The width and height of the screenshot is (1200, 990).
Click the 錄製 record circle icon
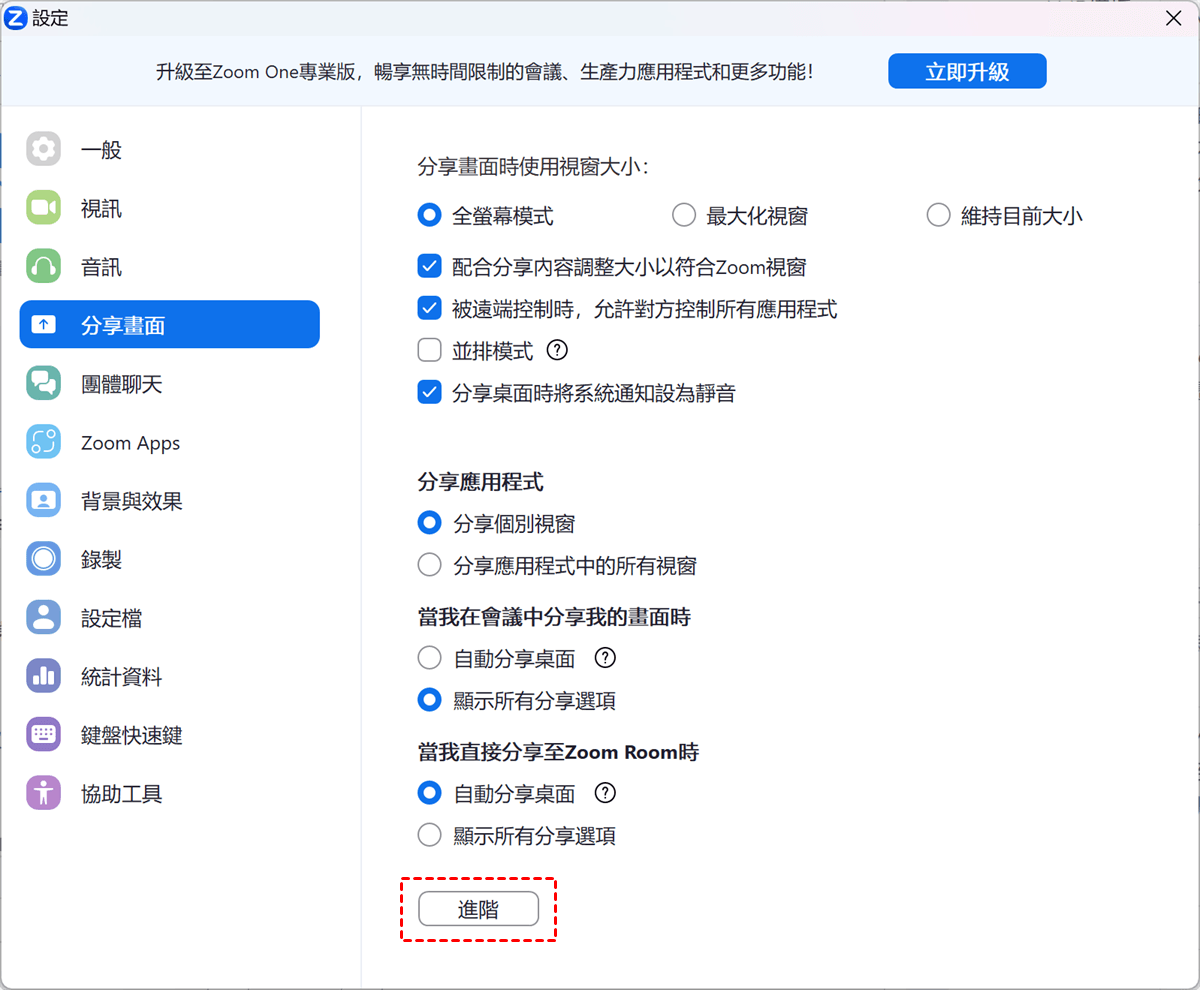click(43, 559)
